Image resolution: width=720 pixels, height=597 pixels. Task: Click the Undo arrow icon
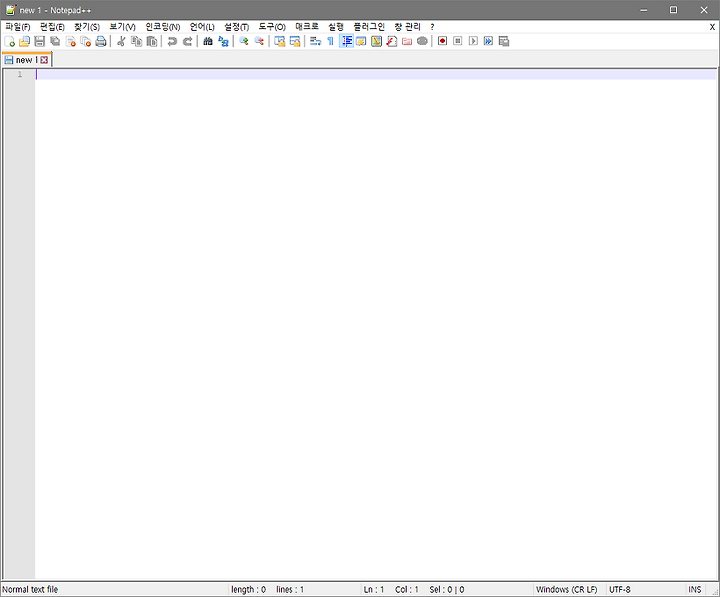click(x=172, y=41)
